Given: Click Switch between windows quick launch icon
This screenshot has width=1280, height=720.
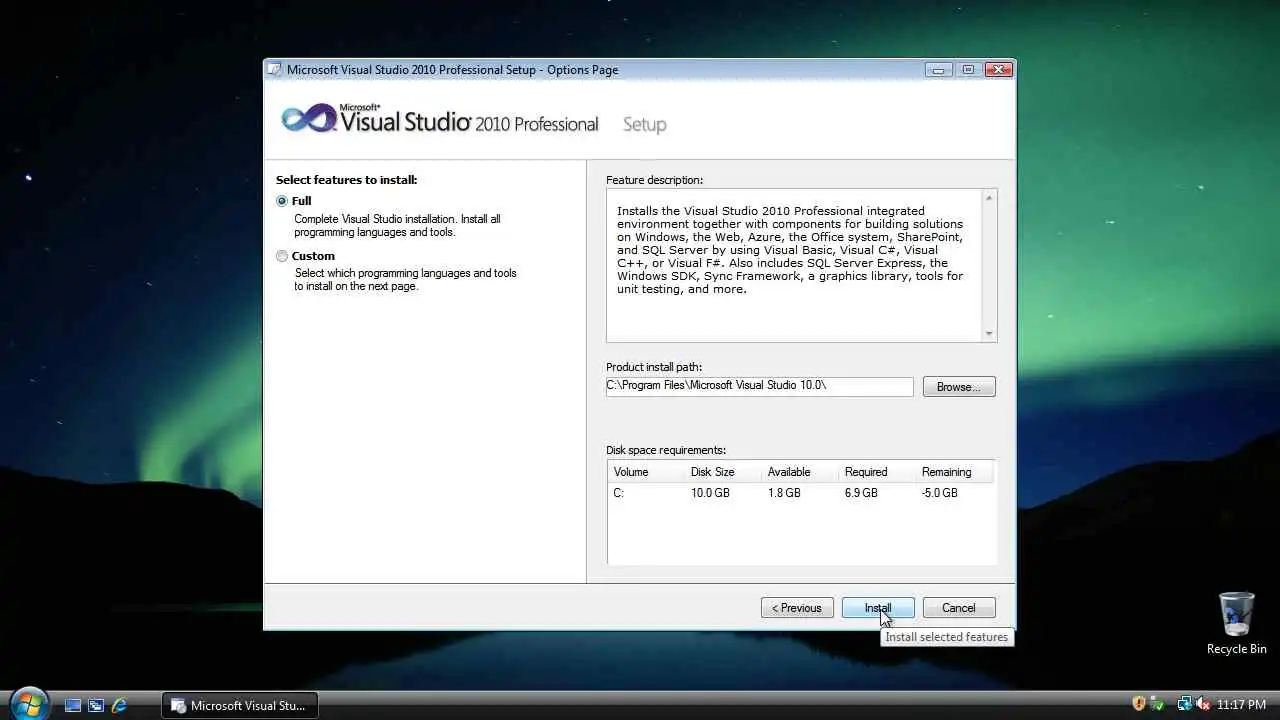Looking at the screenshot, I should 96,705.
